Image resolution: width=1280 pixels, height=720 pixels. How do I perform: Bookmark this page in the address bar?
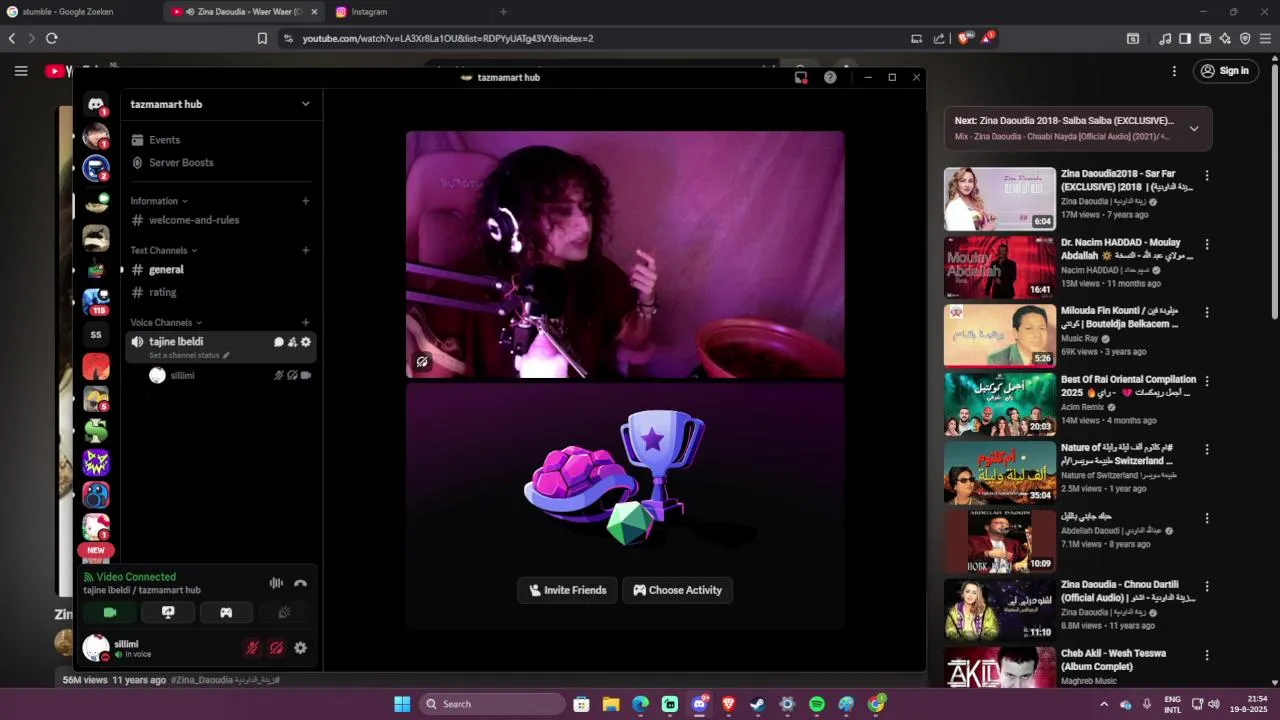click(x=262, y=38)
